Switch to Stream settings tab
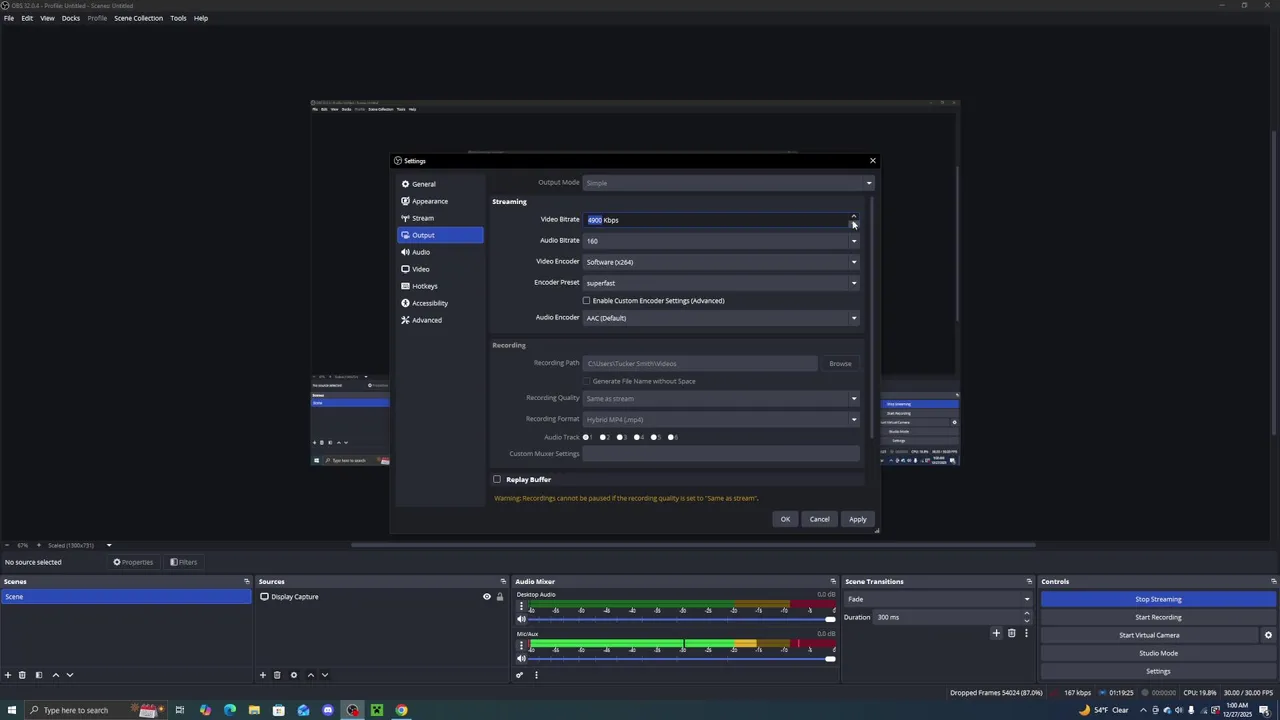Image resolution: width=1280 pixels, height=720 pixels. (440, 218)
